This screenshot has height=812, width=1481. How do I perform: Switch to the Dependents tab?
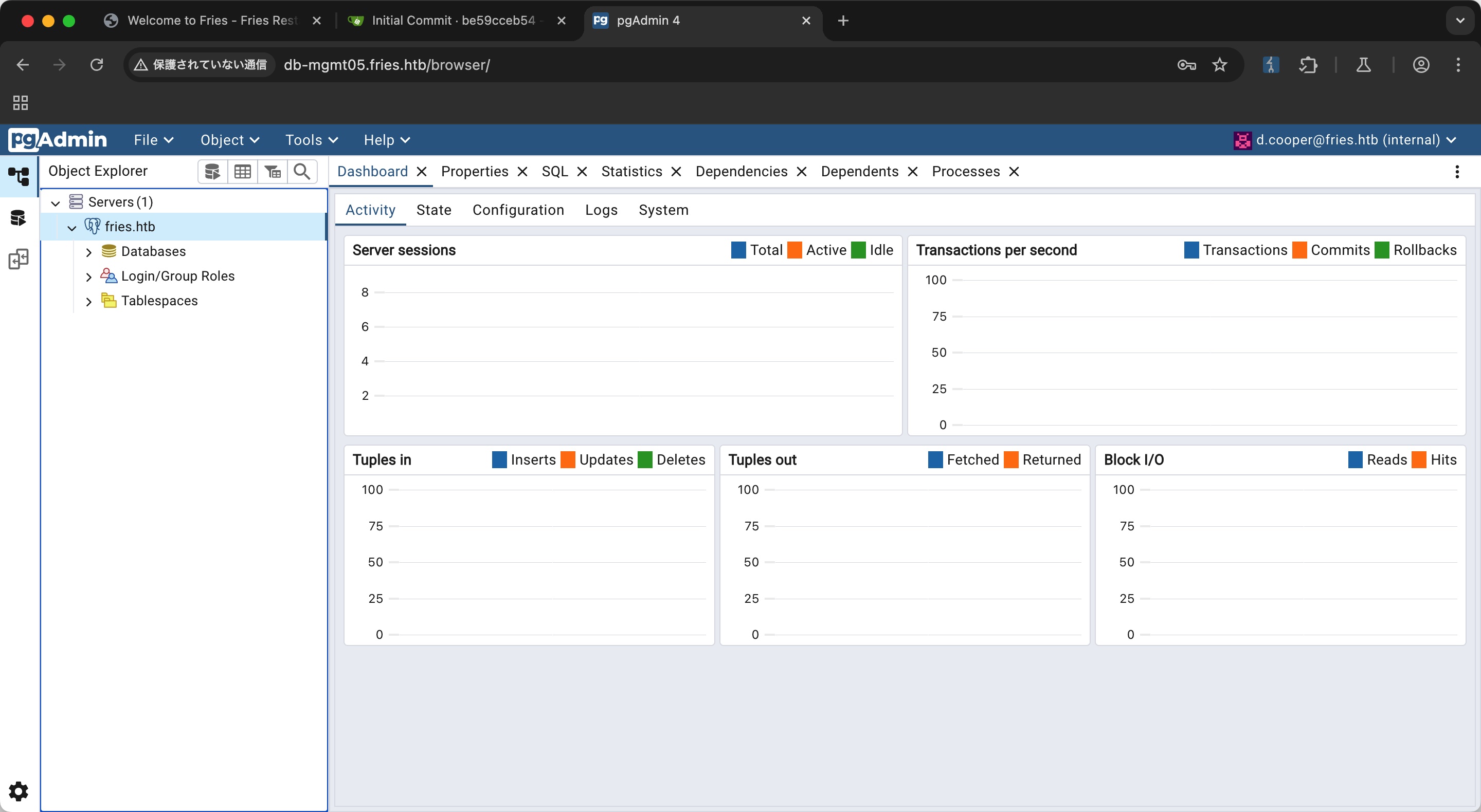click(x=859, y=172)
